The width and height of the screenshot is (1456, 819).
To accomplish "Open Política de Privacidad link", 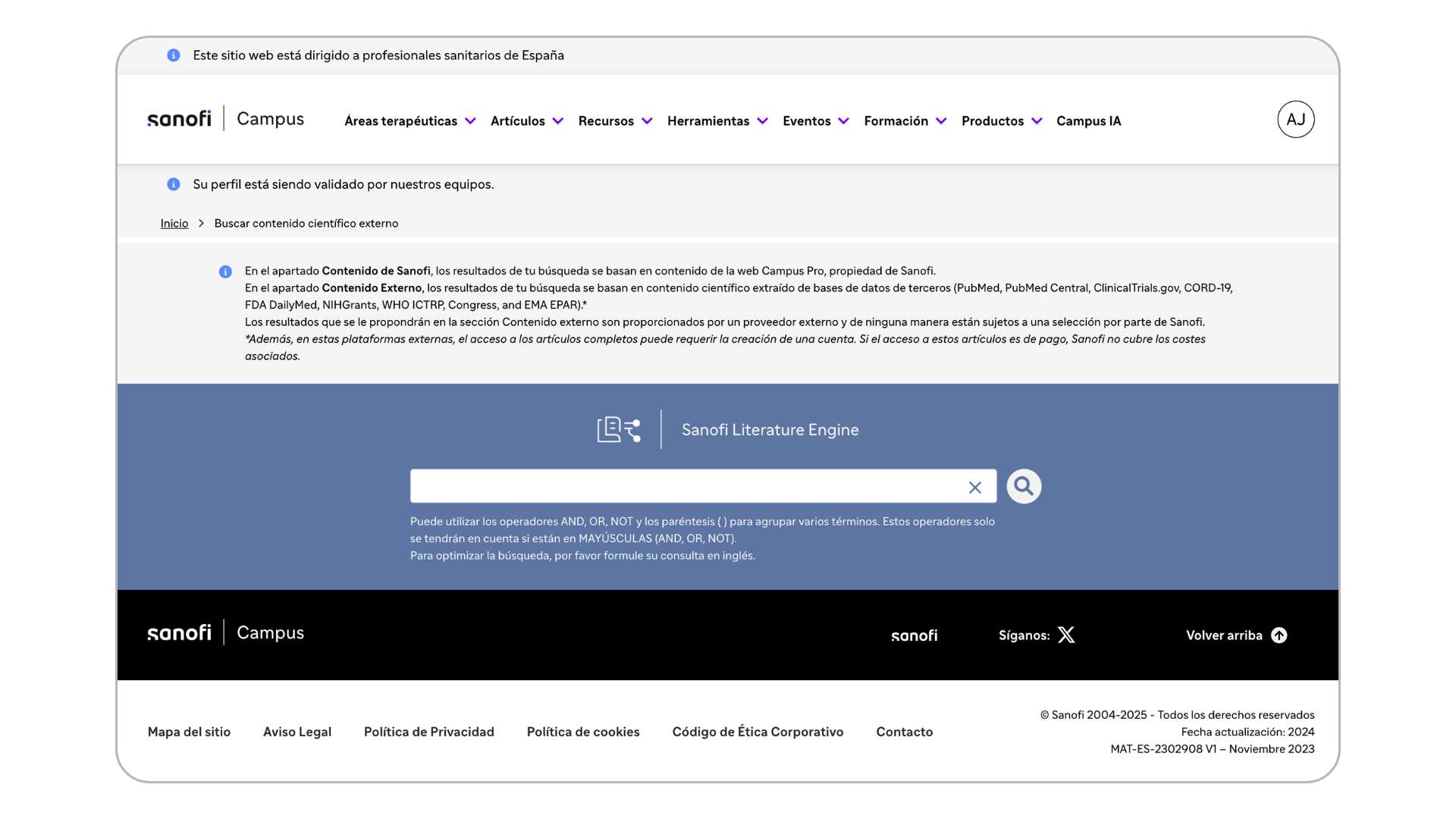I will tap(429, 732).
